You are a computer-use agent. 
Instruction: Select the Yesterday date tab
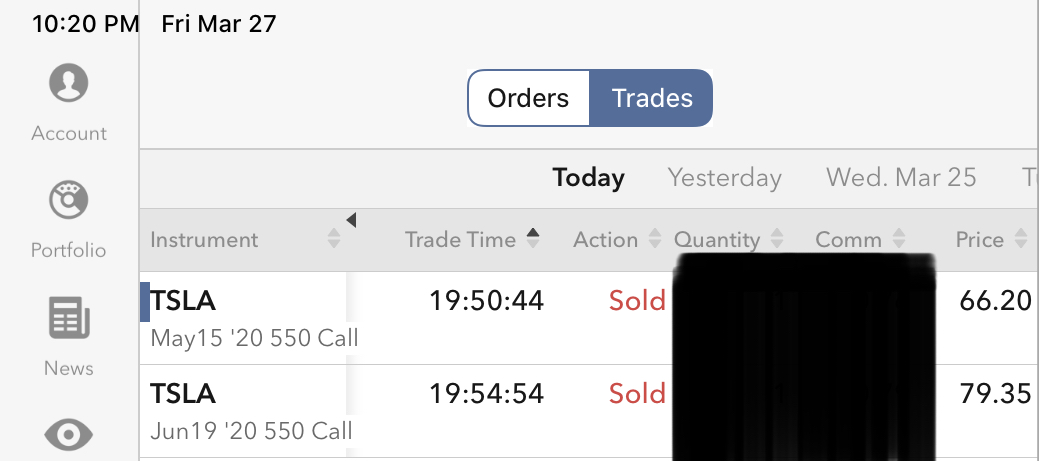(724, 178)
